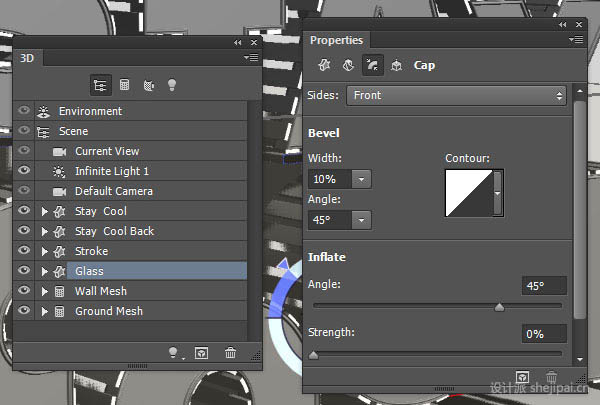Open Coordinates properties icon

tap(396, 65)
